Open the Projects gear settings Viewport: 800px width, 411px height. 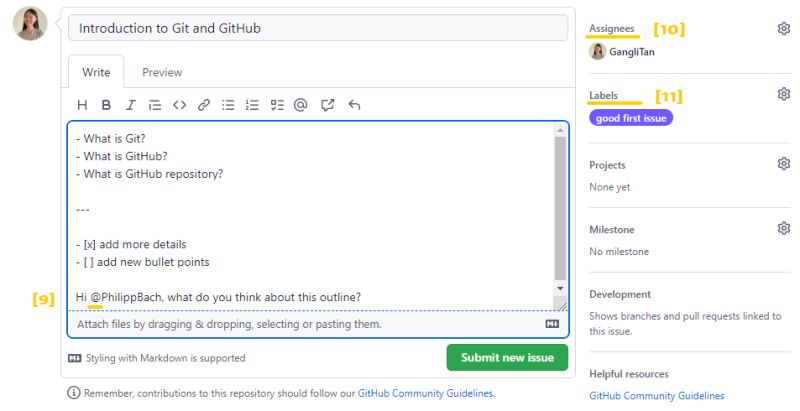(784, 164)
